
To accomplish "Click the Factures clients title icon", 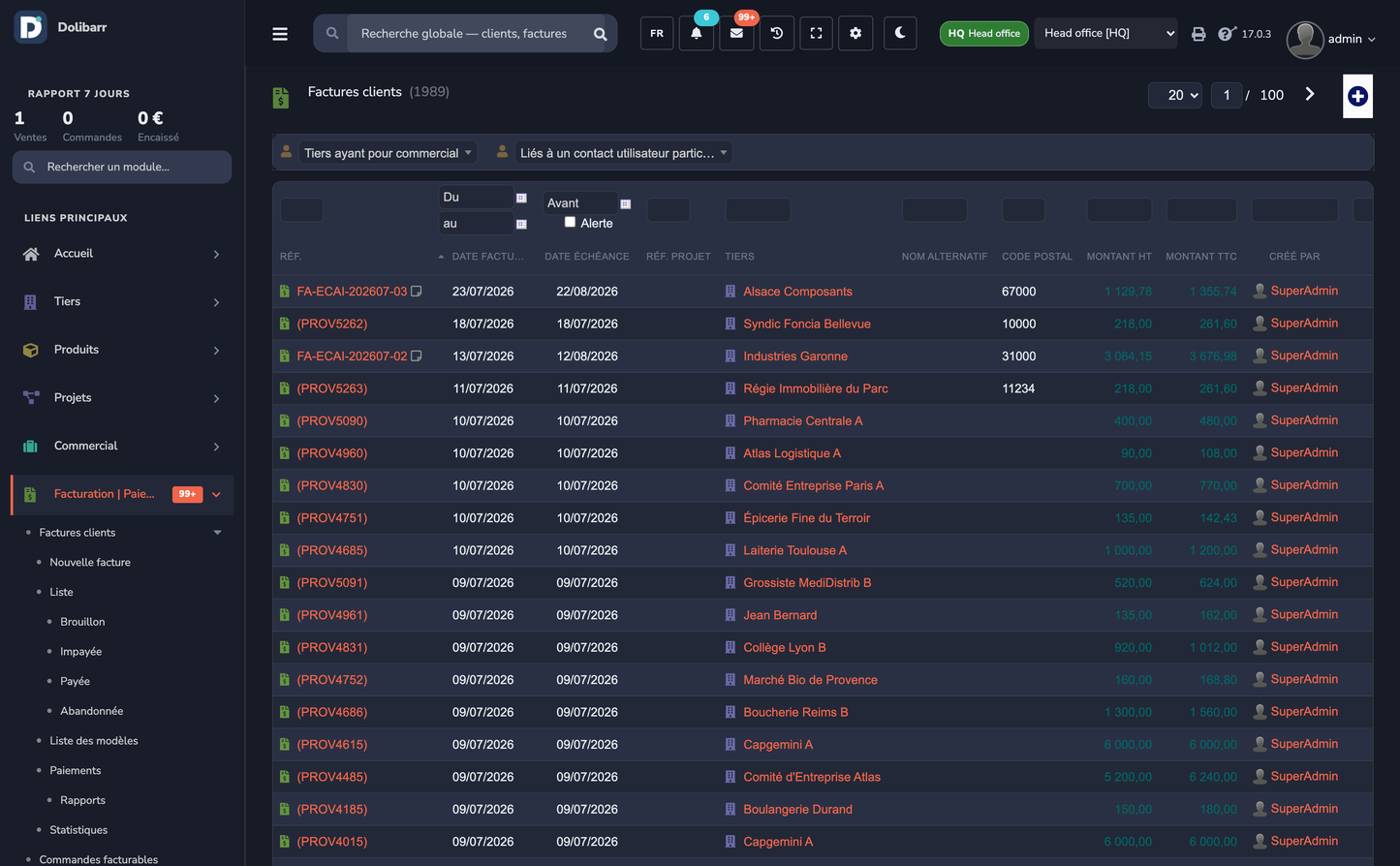I will coord(281,97).
